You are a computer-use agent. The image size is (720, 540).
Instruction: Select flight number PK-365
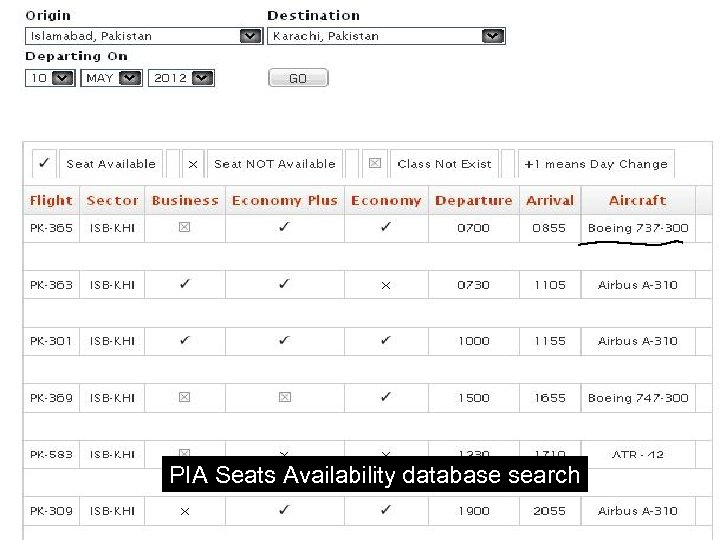51,228
